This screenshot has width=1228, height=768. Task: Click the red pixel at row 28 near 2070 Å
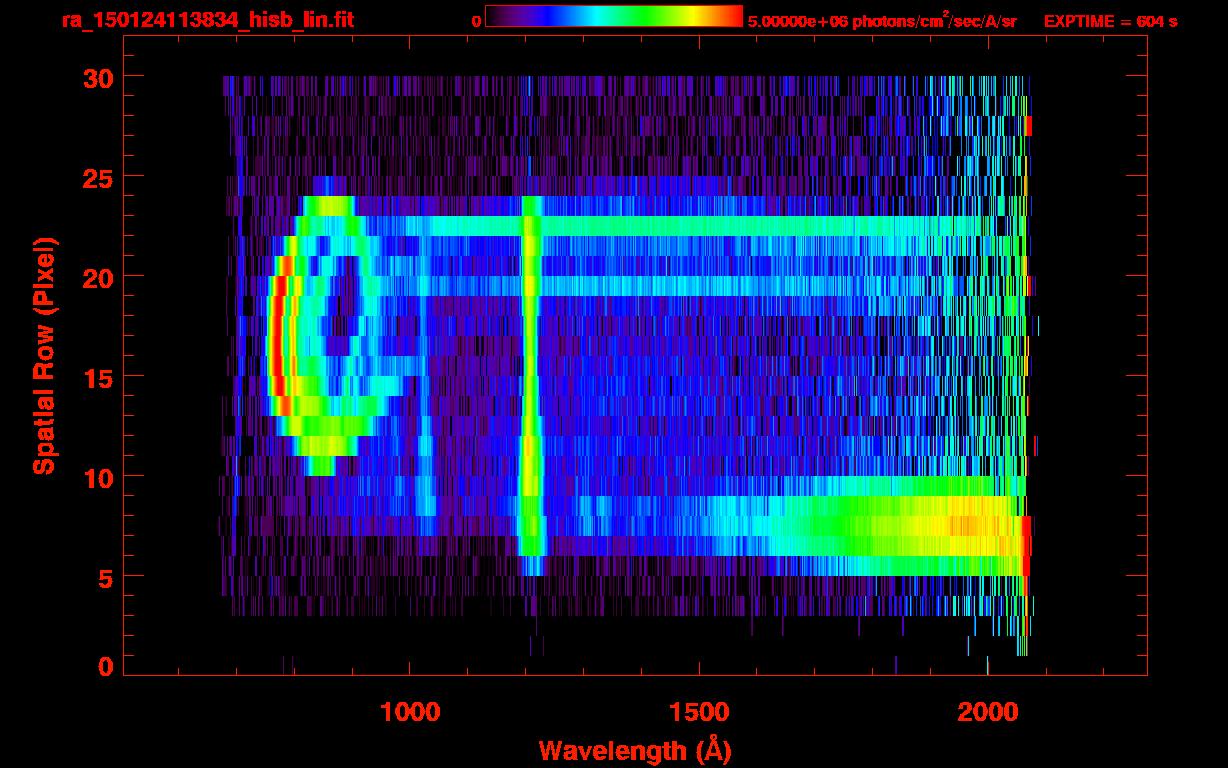pos(1028,126)
